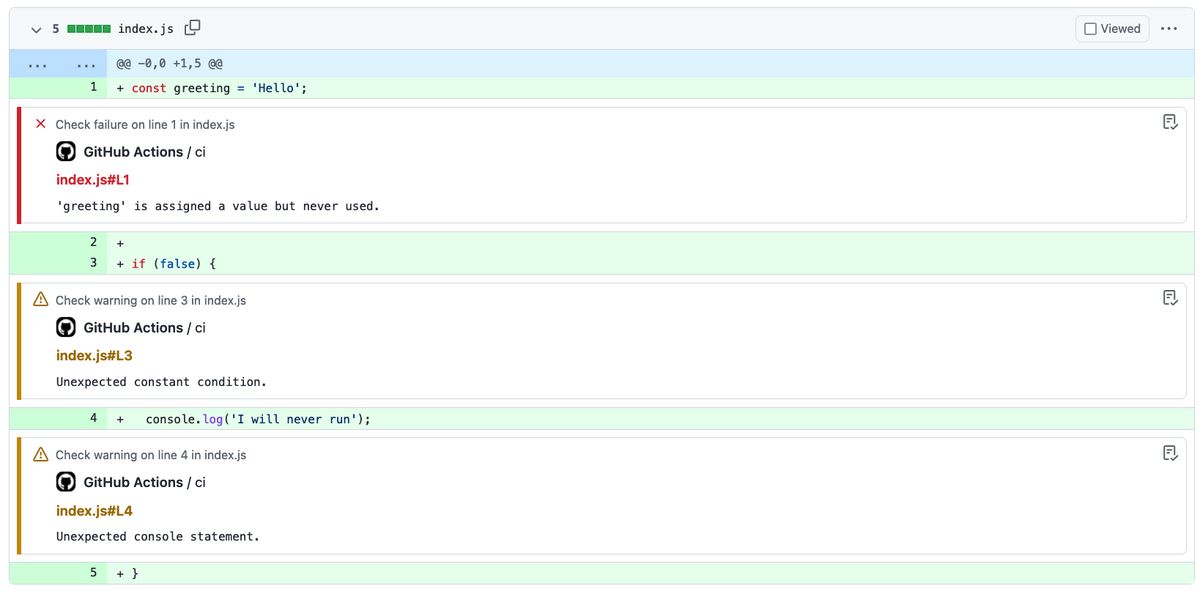Click GitHub logo in line 1 annotation
Viewport: 1200px width, 591px height.
click(x=66, y=152)
